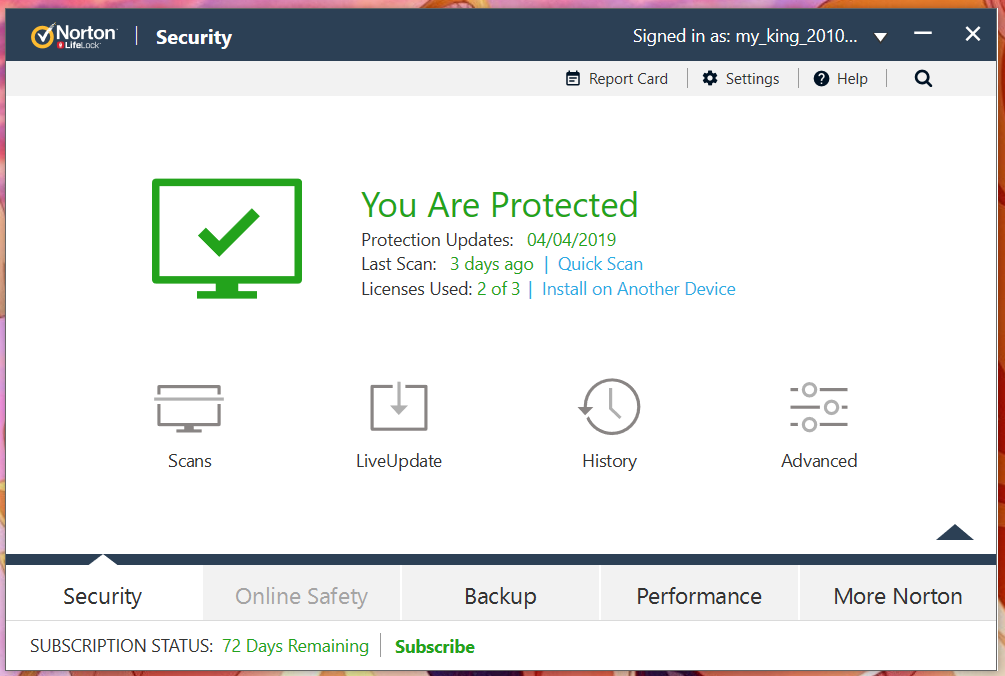Open the Report Card icon

click(572, 78)
